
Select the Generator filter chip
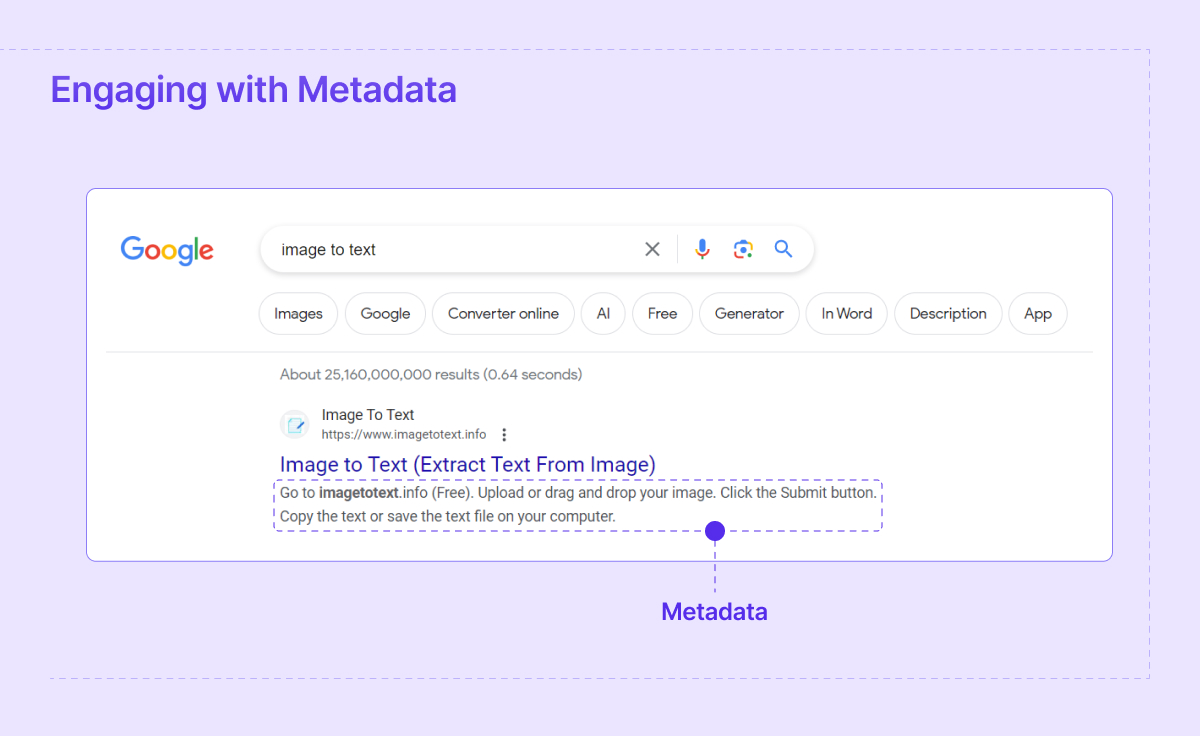pos(749,313)
